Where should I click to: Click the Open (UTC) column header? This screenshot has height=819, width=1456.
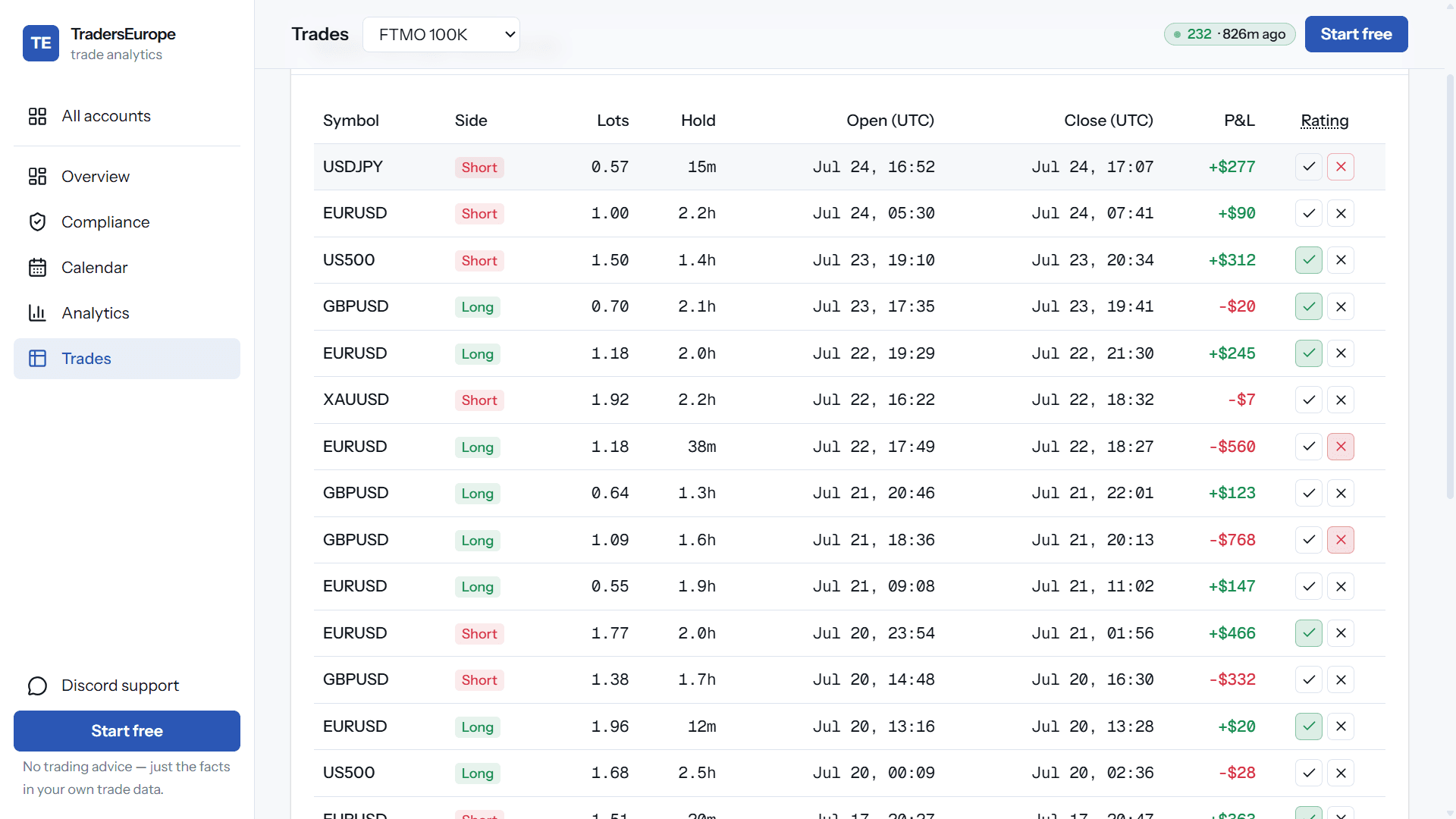click(x=890, y=121)
